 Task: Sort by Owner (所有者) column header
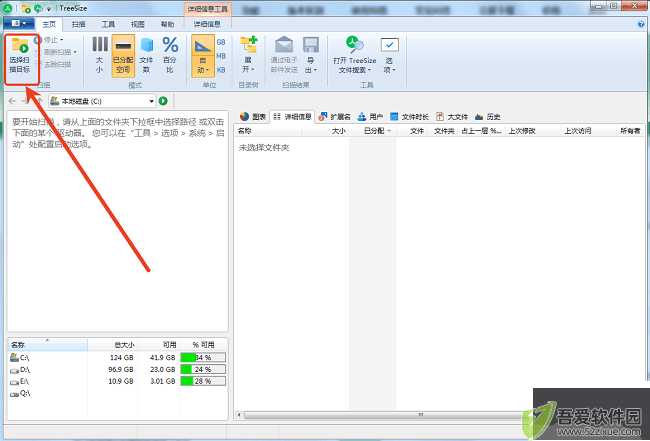(630, 131)
